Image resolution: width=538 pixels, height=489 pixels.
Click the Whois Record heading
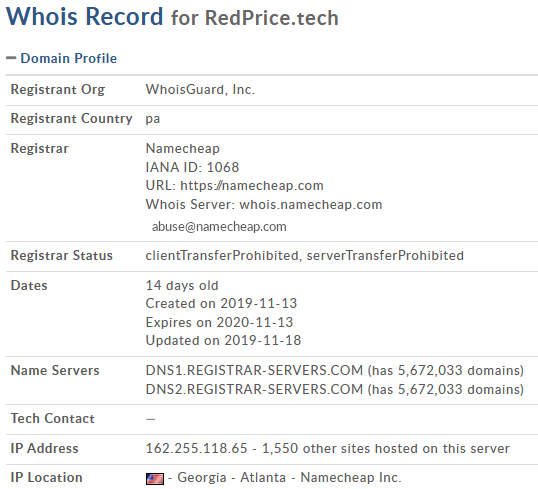(84, 16)
